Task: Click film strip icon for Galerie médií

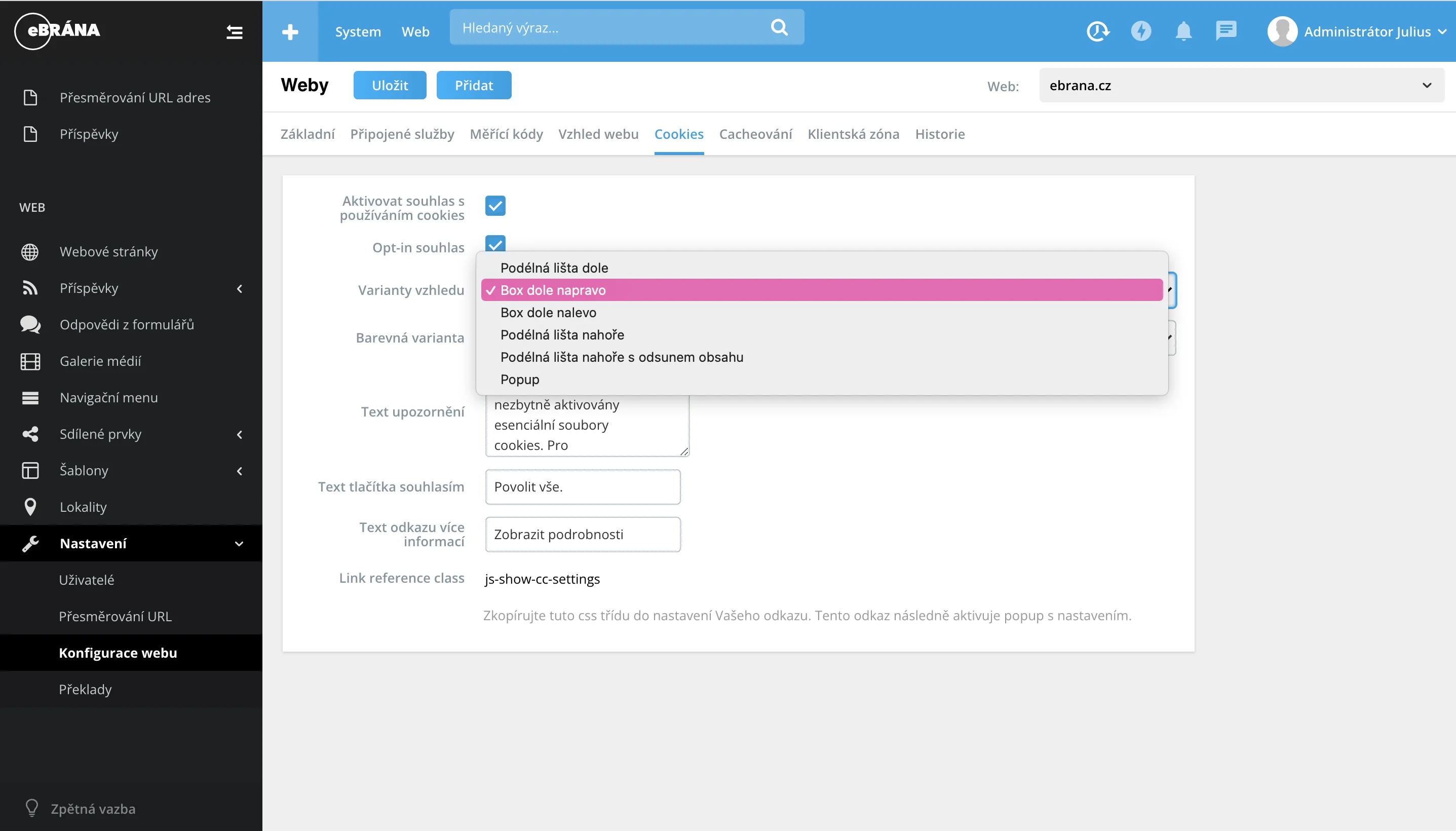Action: pos(30,361)
